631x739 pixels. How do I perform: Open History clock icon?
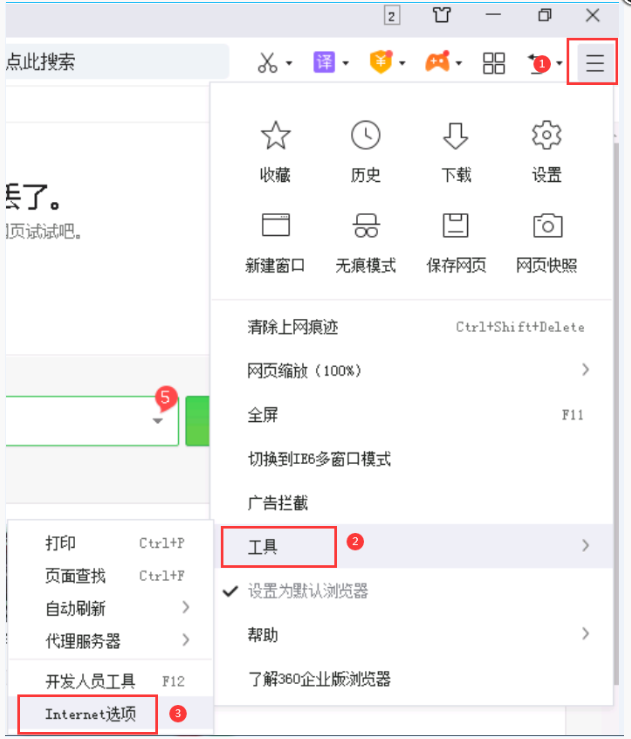click(366, 135)
